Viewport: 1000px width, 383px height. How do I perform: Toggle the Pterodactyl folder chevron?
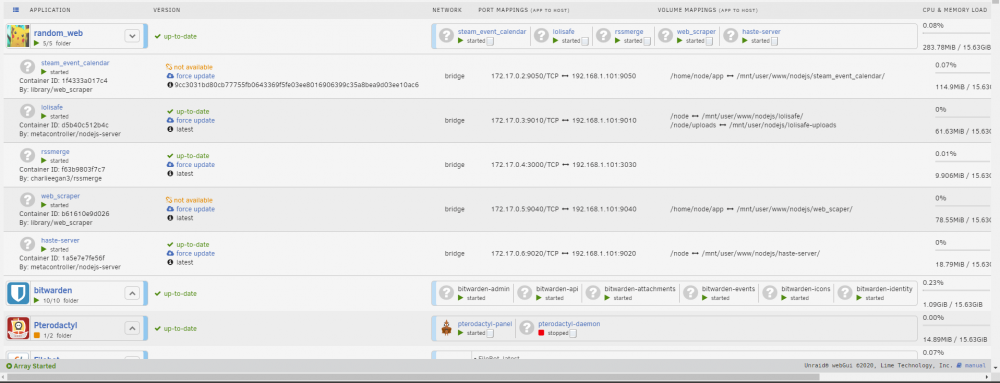[132, 328]
